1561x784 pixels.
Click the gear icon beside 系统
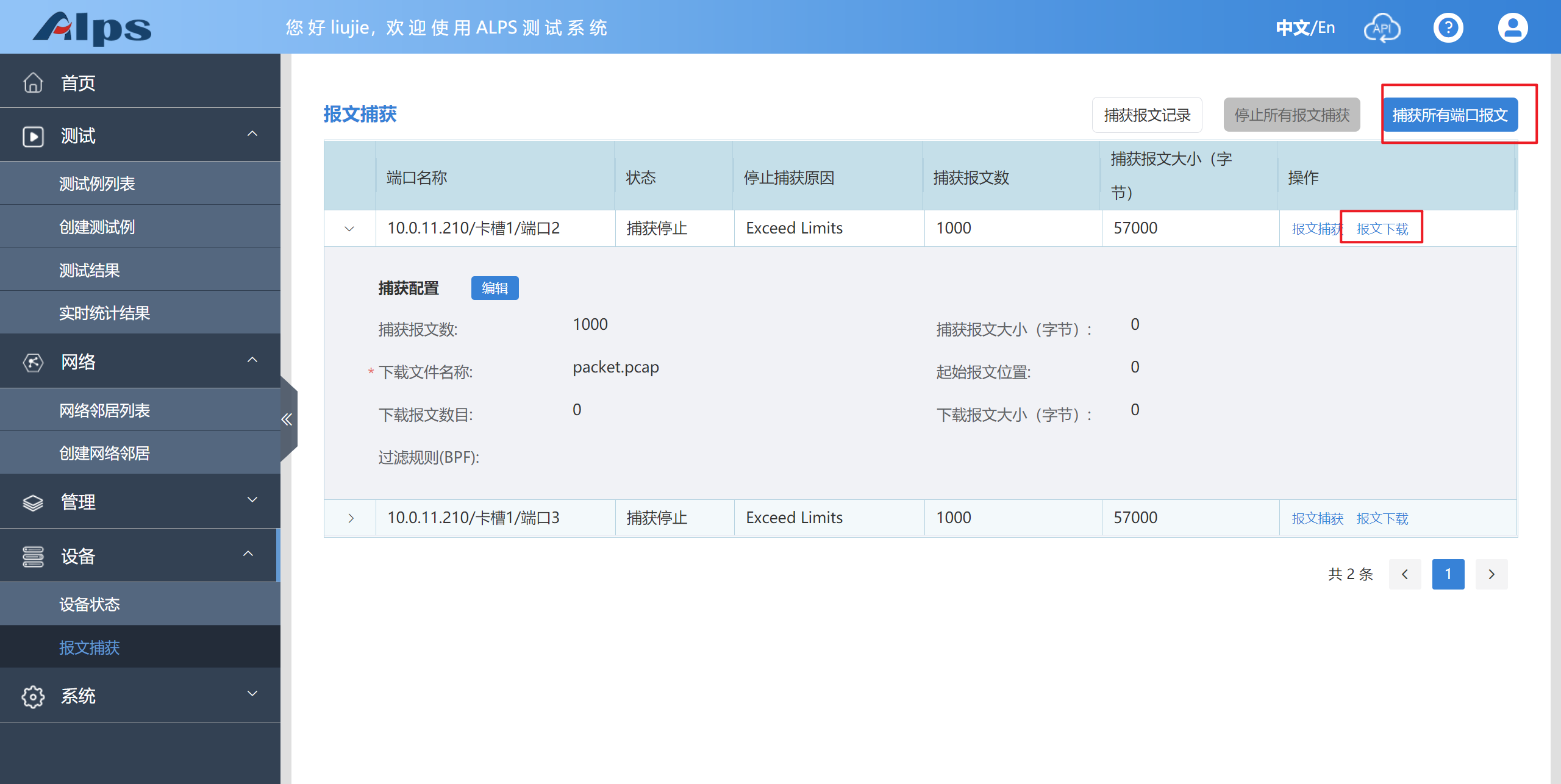33,696
